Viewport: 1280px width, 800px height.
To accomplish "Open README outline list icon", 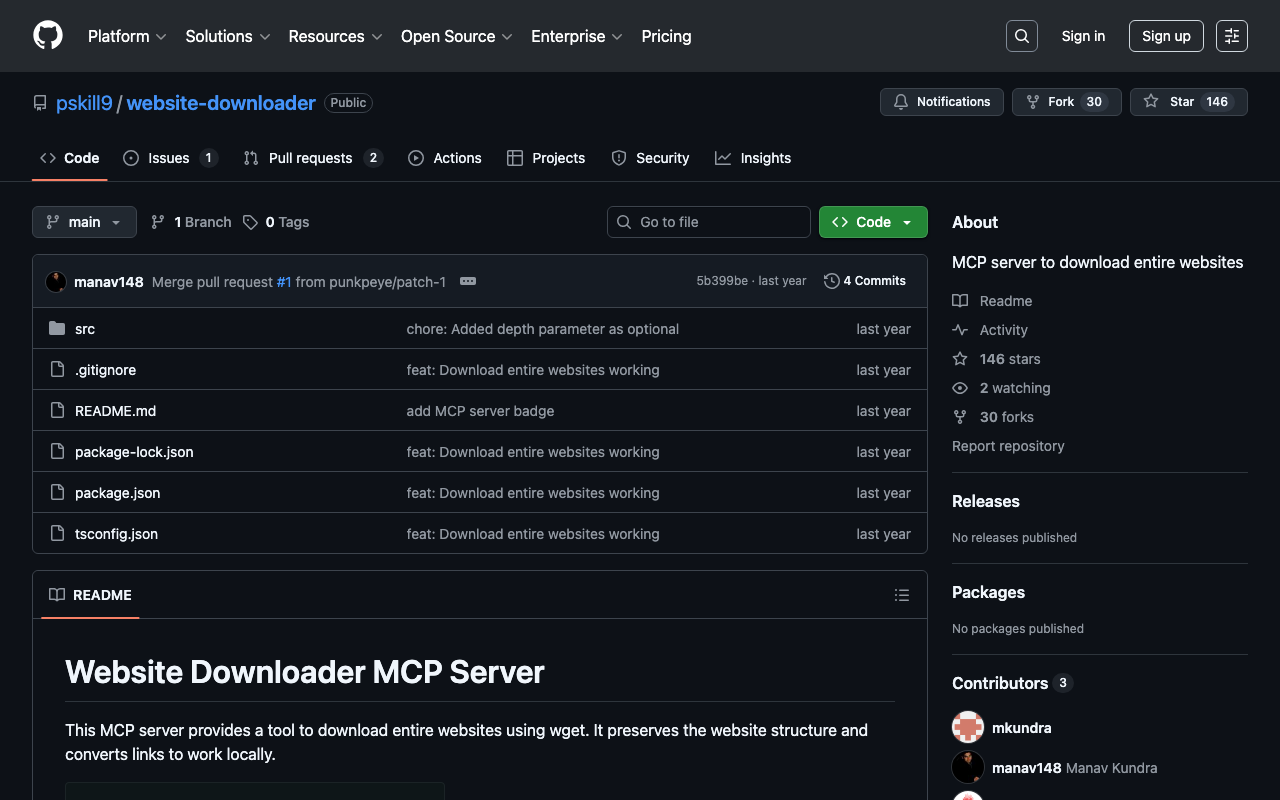I will click(x=901, y=595).
